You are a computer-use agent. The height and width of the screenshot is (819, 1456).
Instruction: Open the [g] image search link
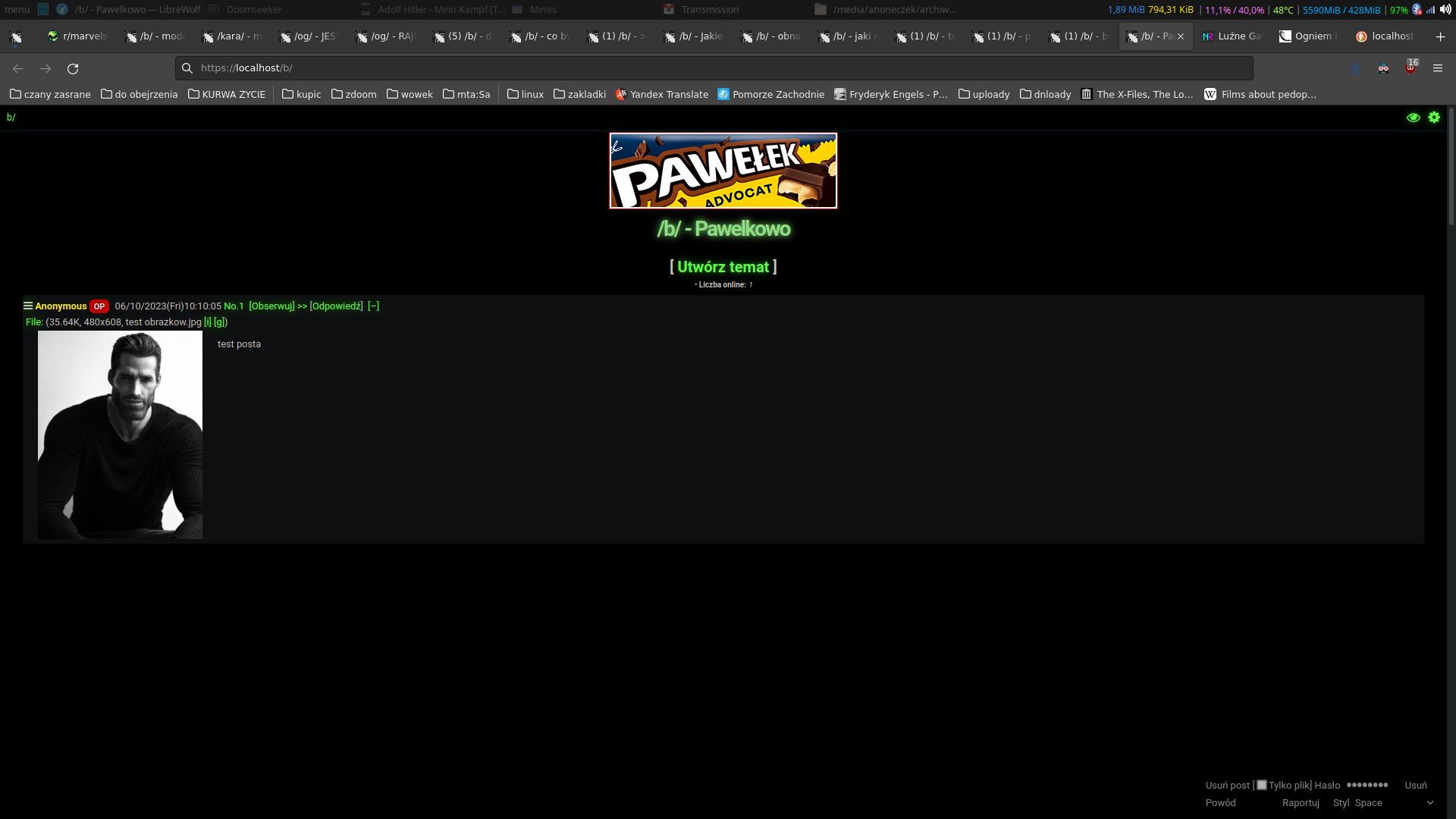pos(219,322)
